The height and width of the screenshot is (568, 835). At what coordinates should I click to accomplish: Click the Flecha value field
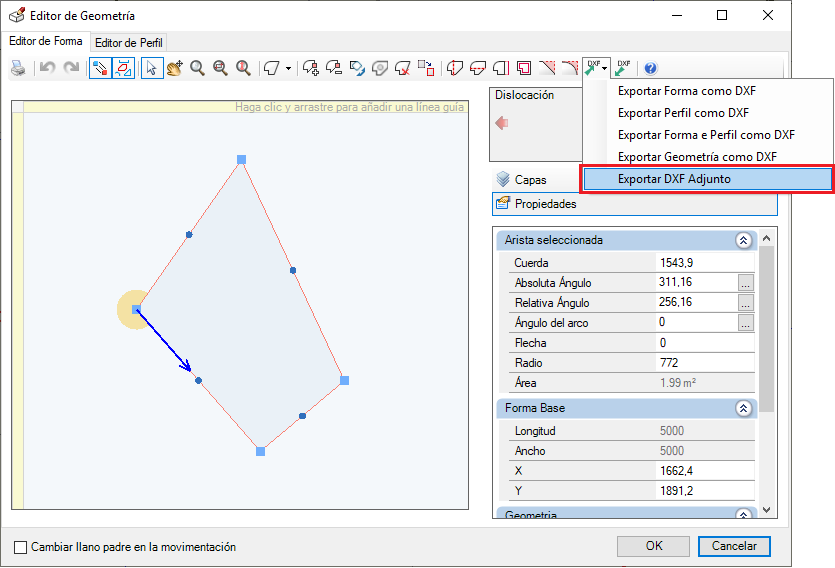click(x=705, y=342)
